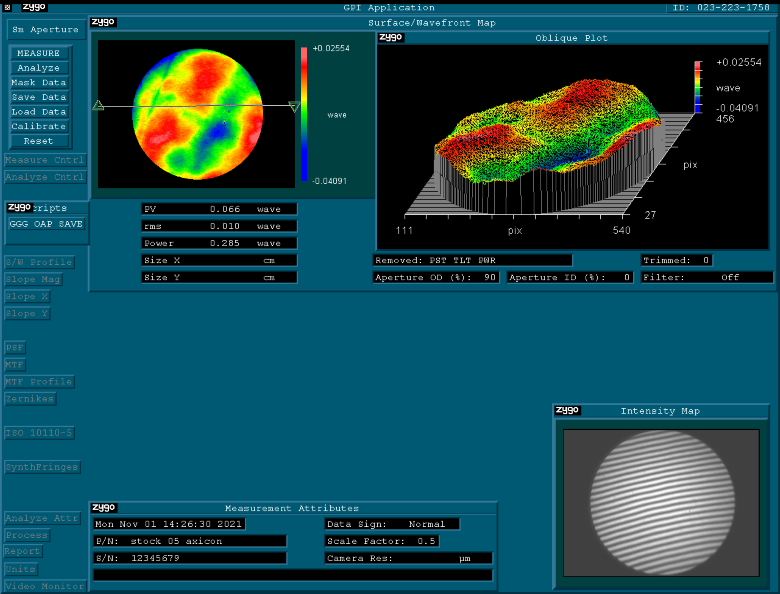The width and height of the screenshot is (780, 594).
Task: Click the Trimmed field
Action: (x=677, y=260)
